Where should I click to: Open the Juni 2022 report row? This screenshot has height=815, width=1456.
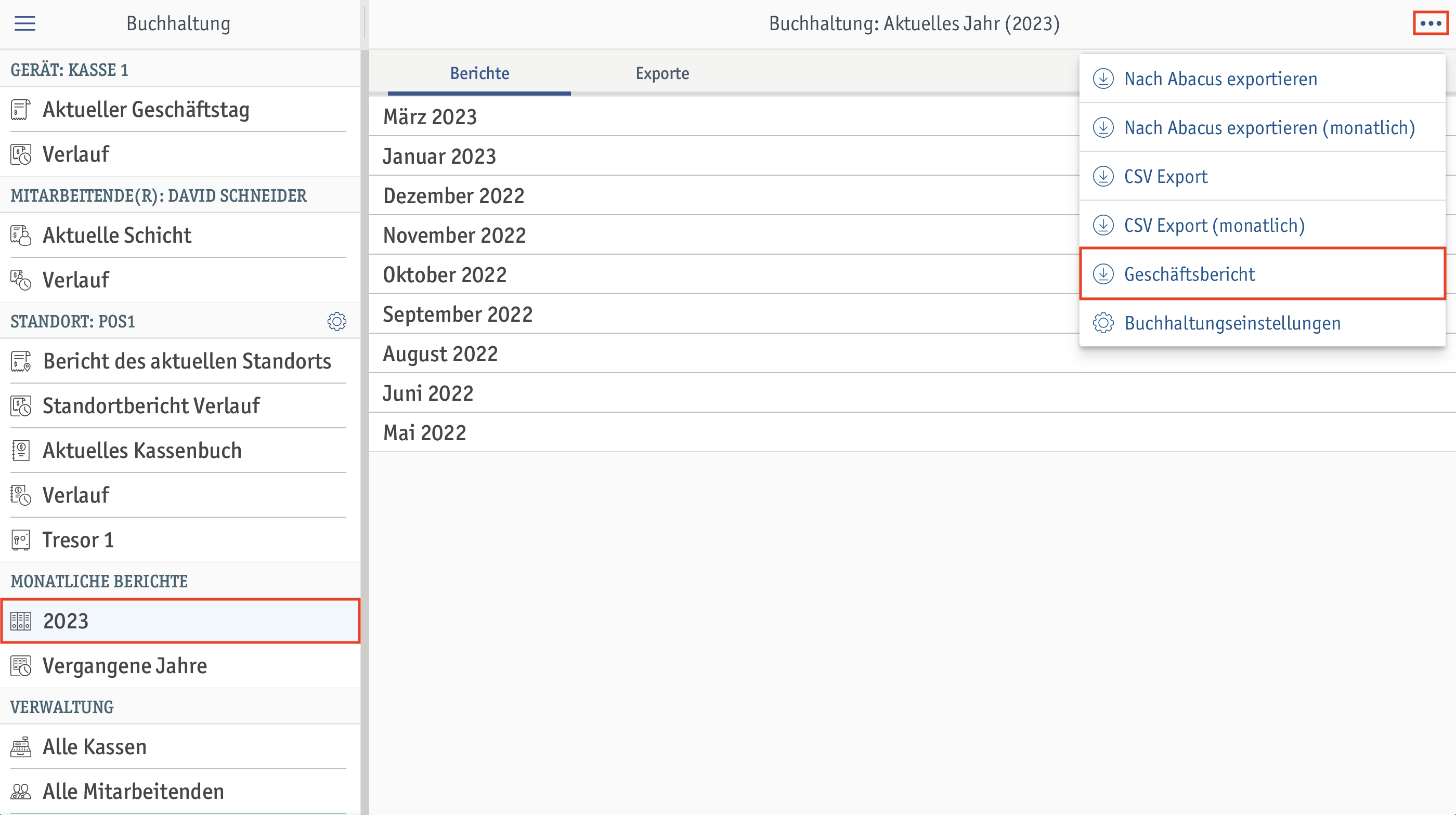[912, 393]
